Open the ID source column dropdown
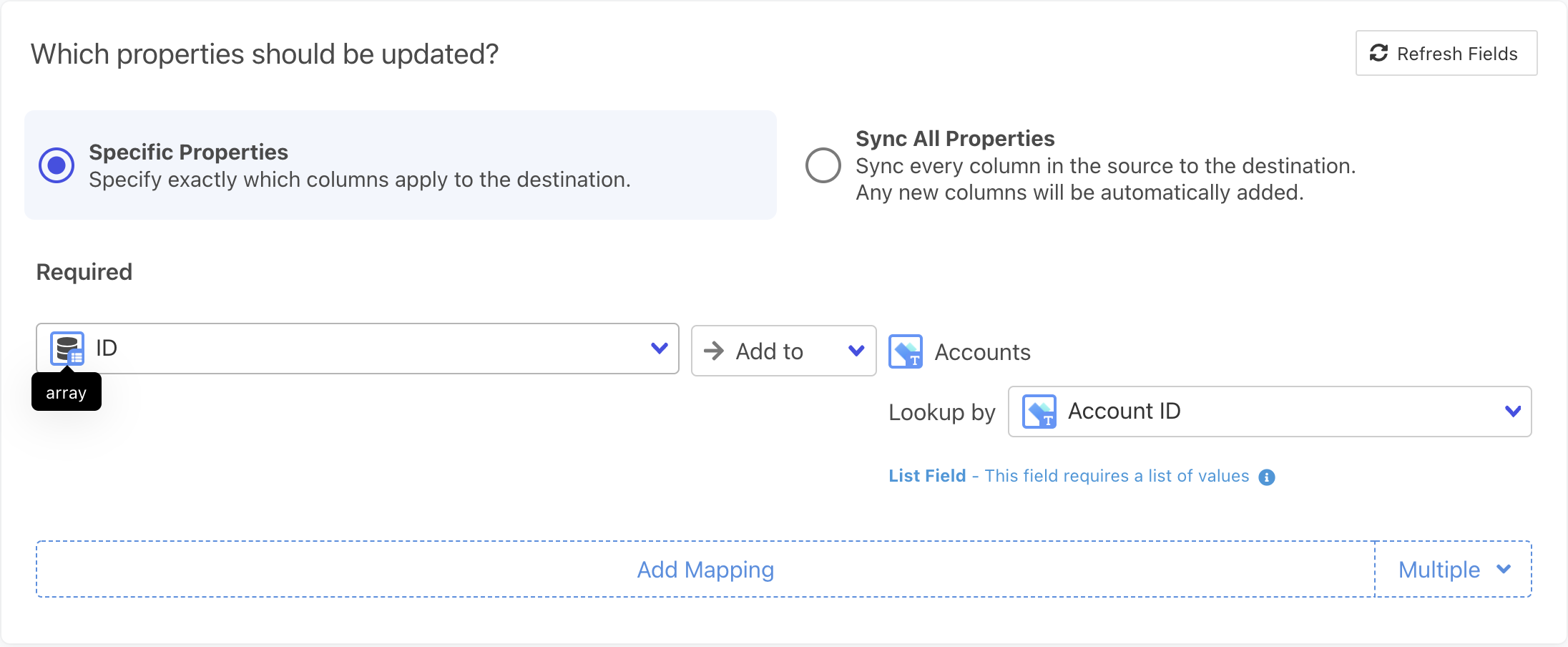The width and height of the screenshot is (1568, 647). tap(358, 349)
